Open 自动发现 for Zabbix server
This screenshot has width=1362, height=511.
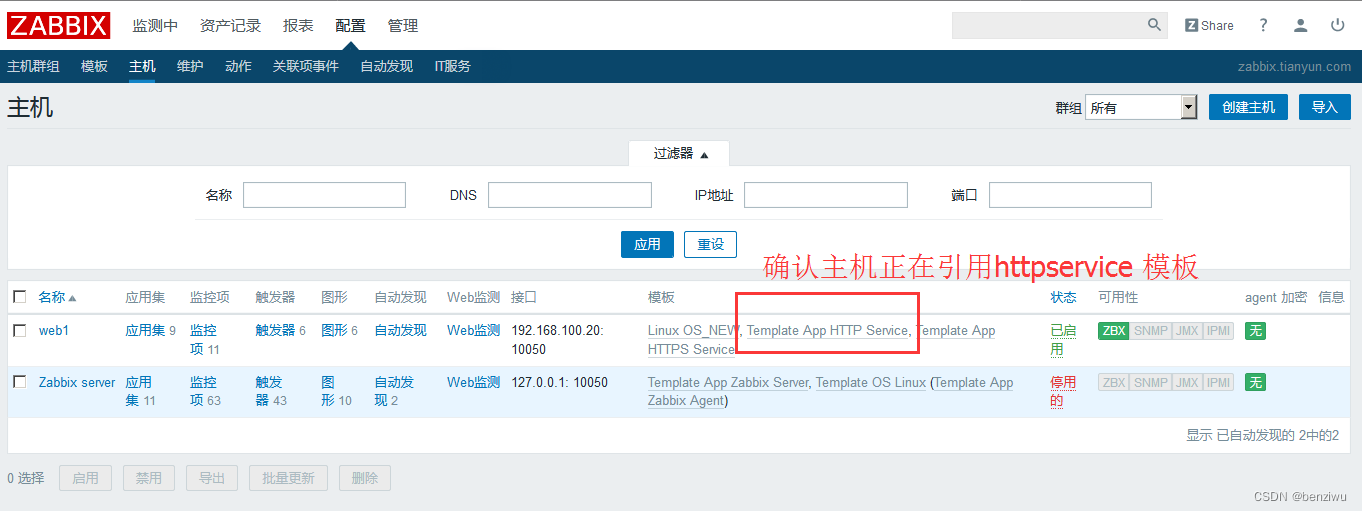[x=394, y=391]
